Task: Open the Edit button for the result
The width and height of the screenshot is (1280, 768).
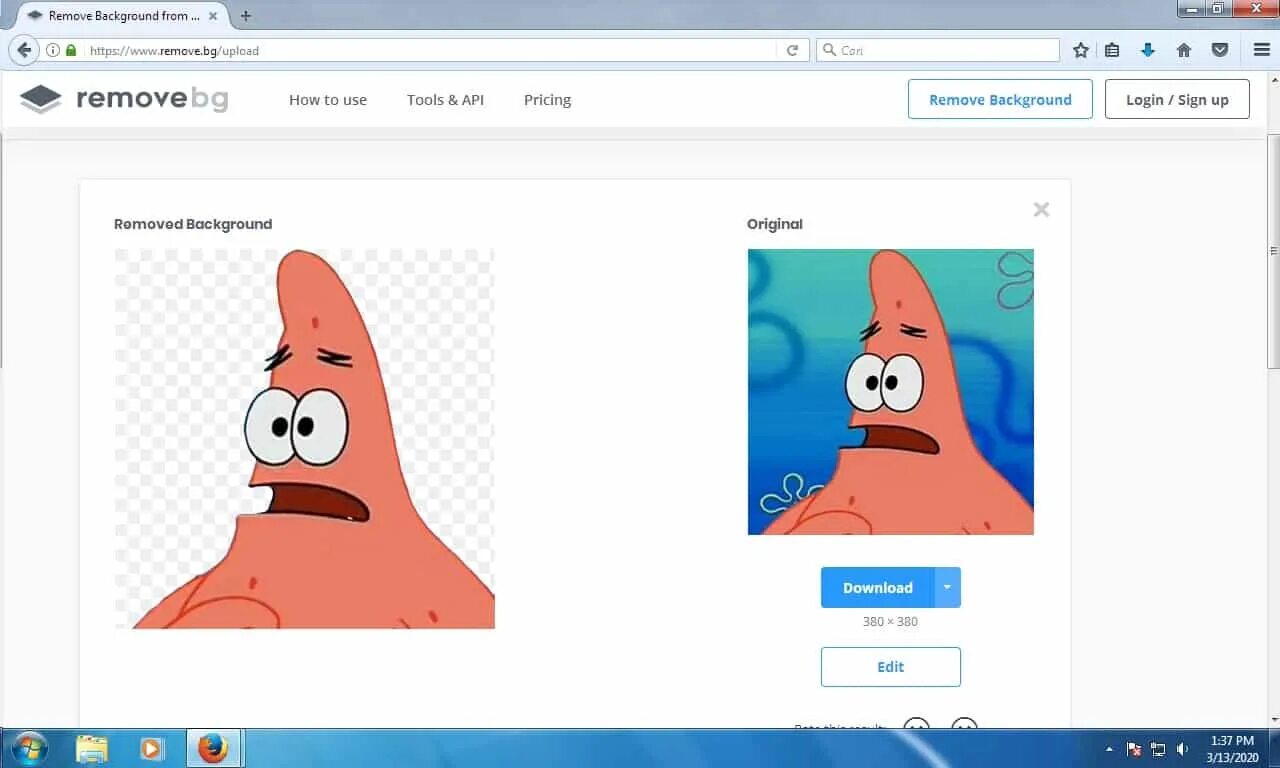Action: tap(891, 667)
